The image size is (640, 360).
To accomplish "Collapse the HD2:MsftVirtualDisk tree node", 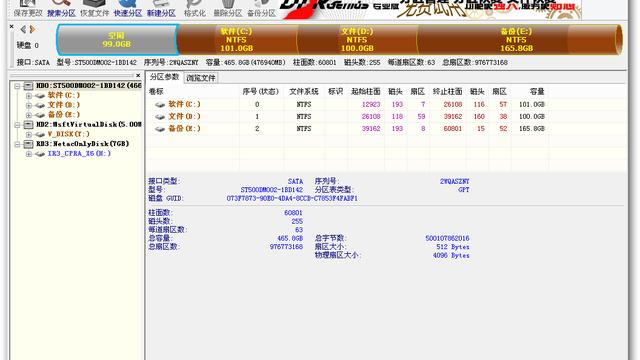I will [x=17, y=125].
